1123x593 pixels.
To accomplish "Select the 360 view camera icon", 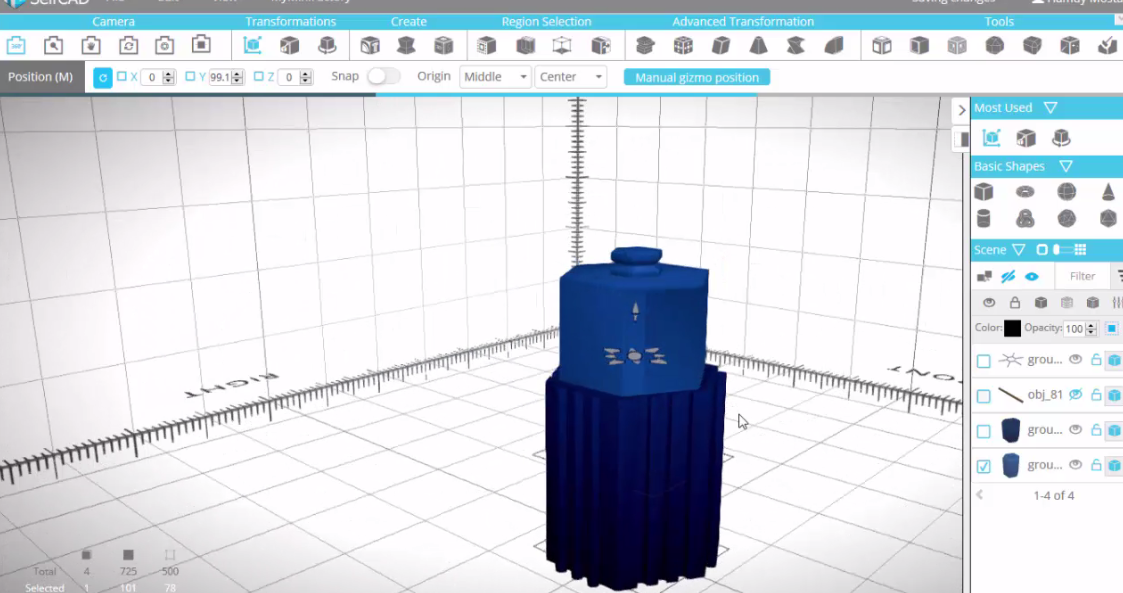I will (x=16, y=46).
